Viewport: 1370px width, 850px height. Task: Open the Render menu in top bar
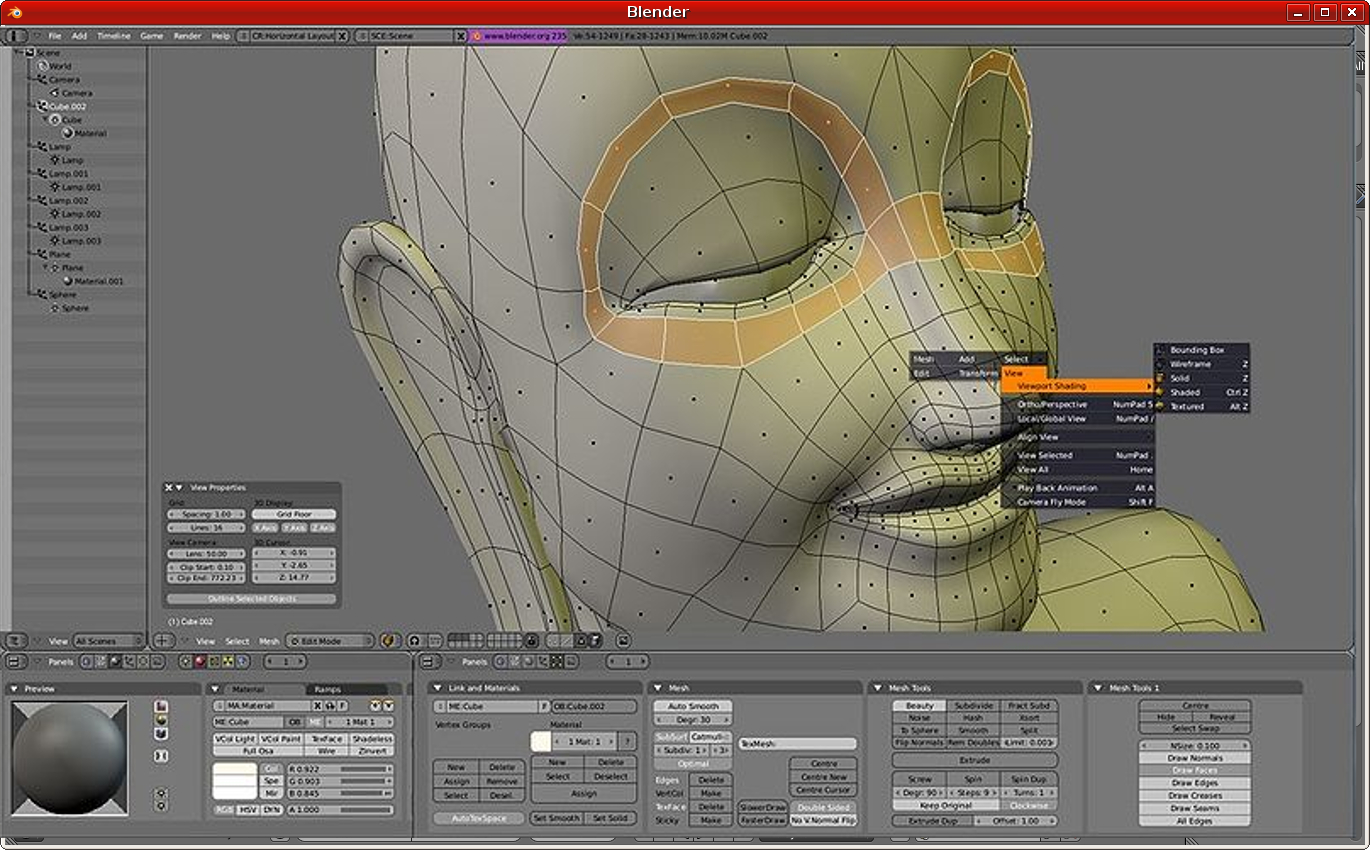[x=187, y=35]
